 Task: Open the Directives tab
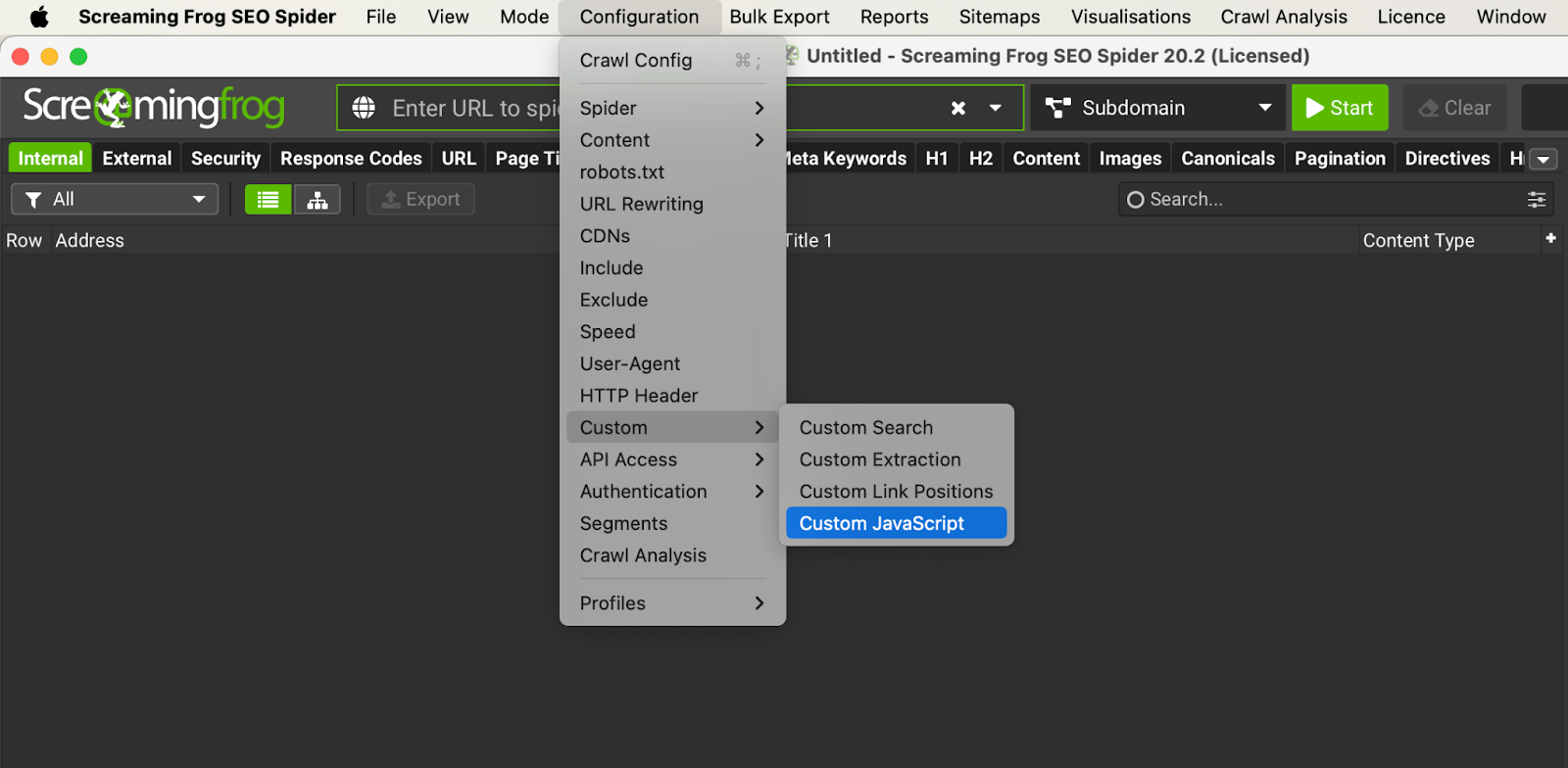(1447, 158)
